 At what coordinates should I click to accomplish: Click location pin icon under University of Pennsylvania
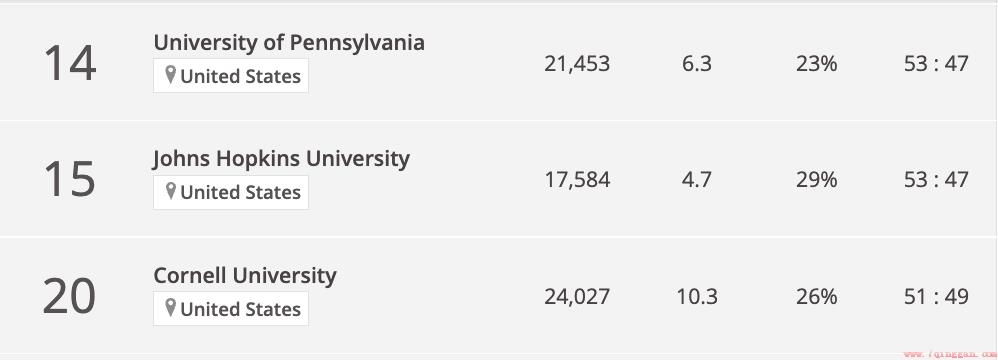coord(170,75)
